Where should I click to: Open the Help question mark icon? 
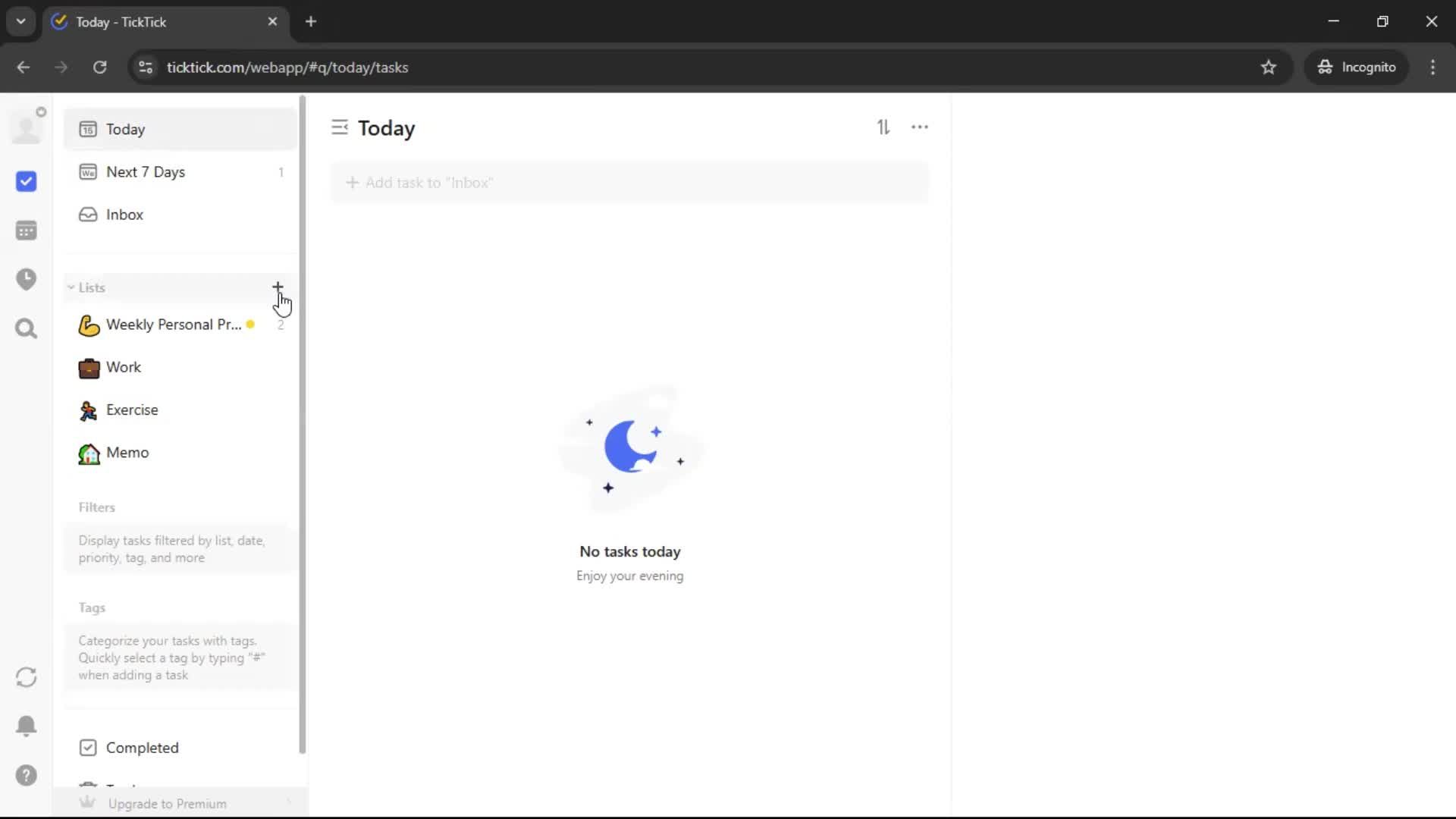pyautogui.click(x=26, y=775)
